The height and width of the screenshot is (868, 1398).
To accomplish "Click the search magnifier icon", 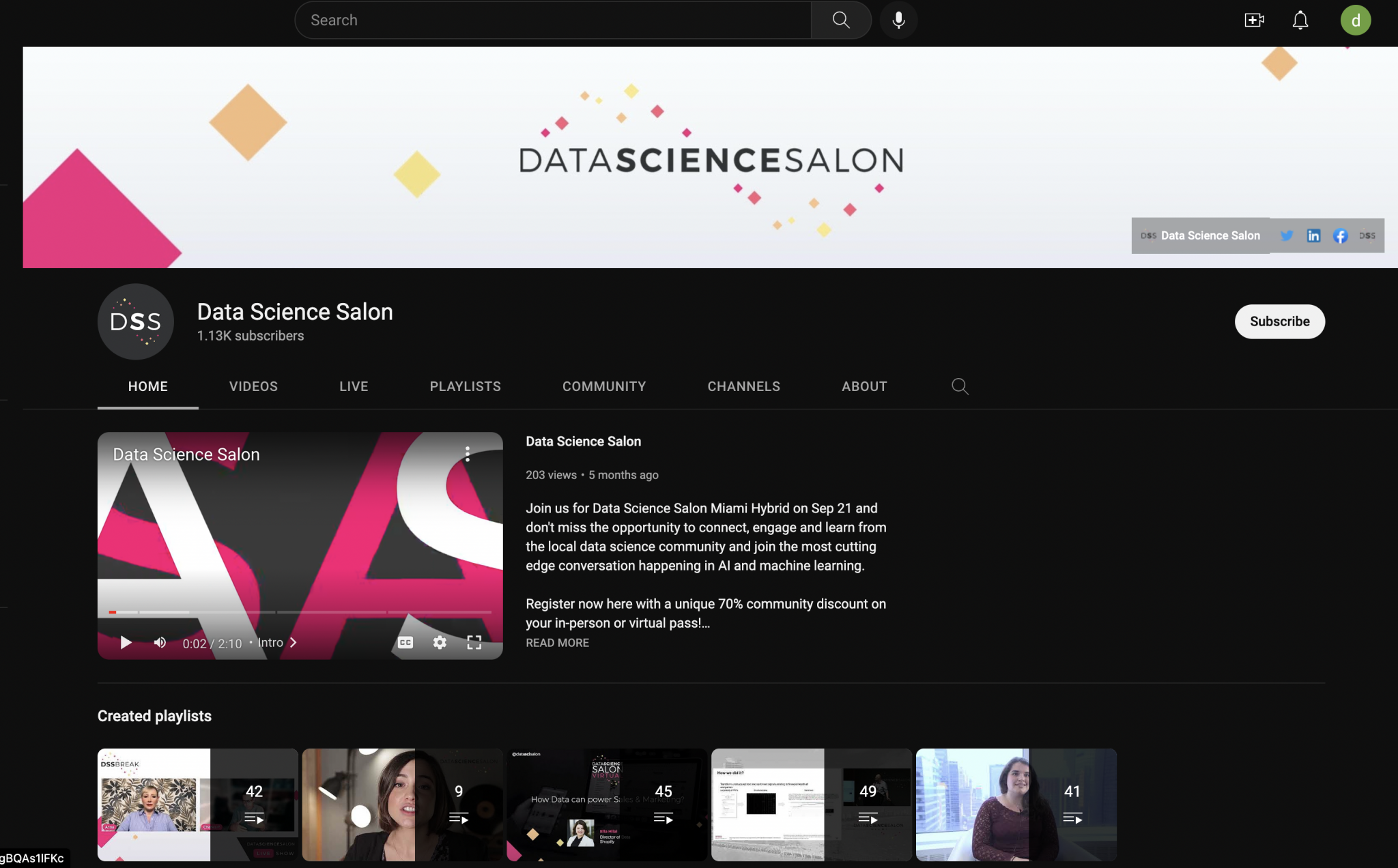I will [x=840, y=20].
